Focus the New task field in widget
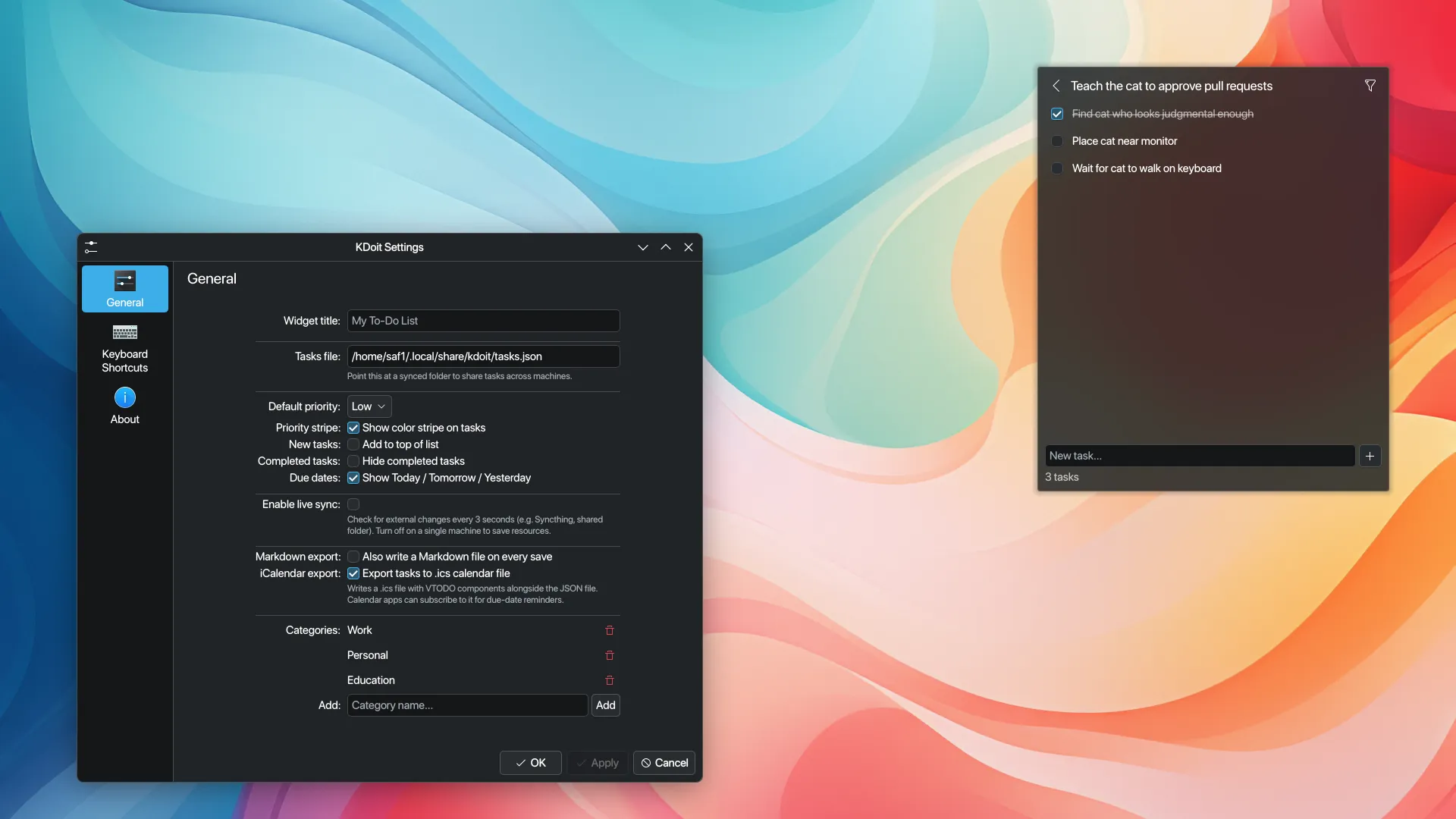 point(1200,456)
